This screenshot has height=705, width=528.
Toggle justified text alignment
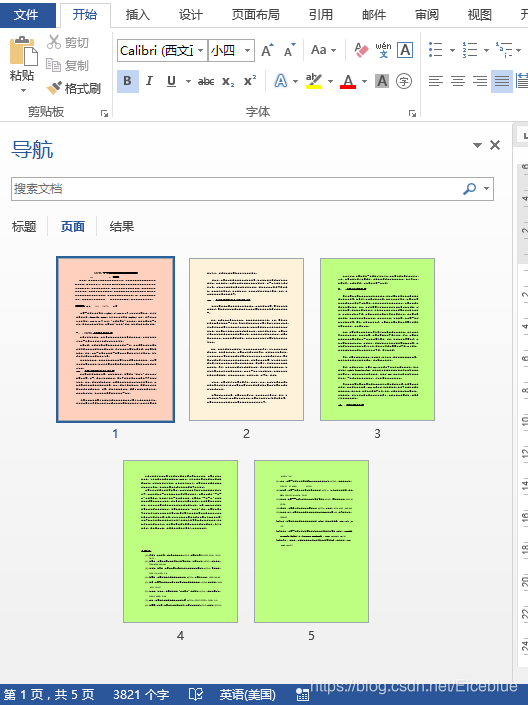click(x=502, y=81)
